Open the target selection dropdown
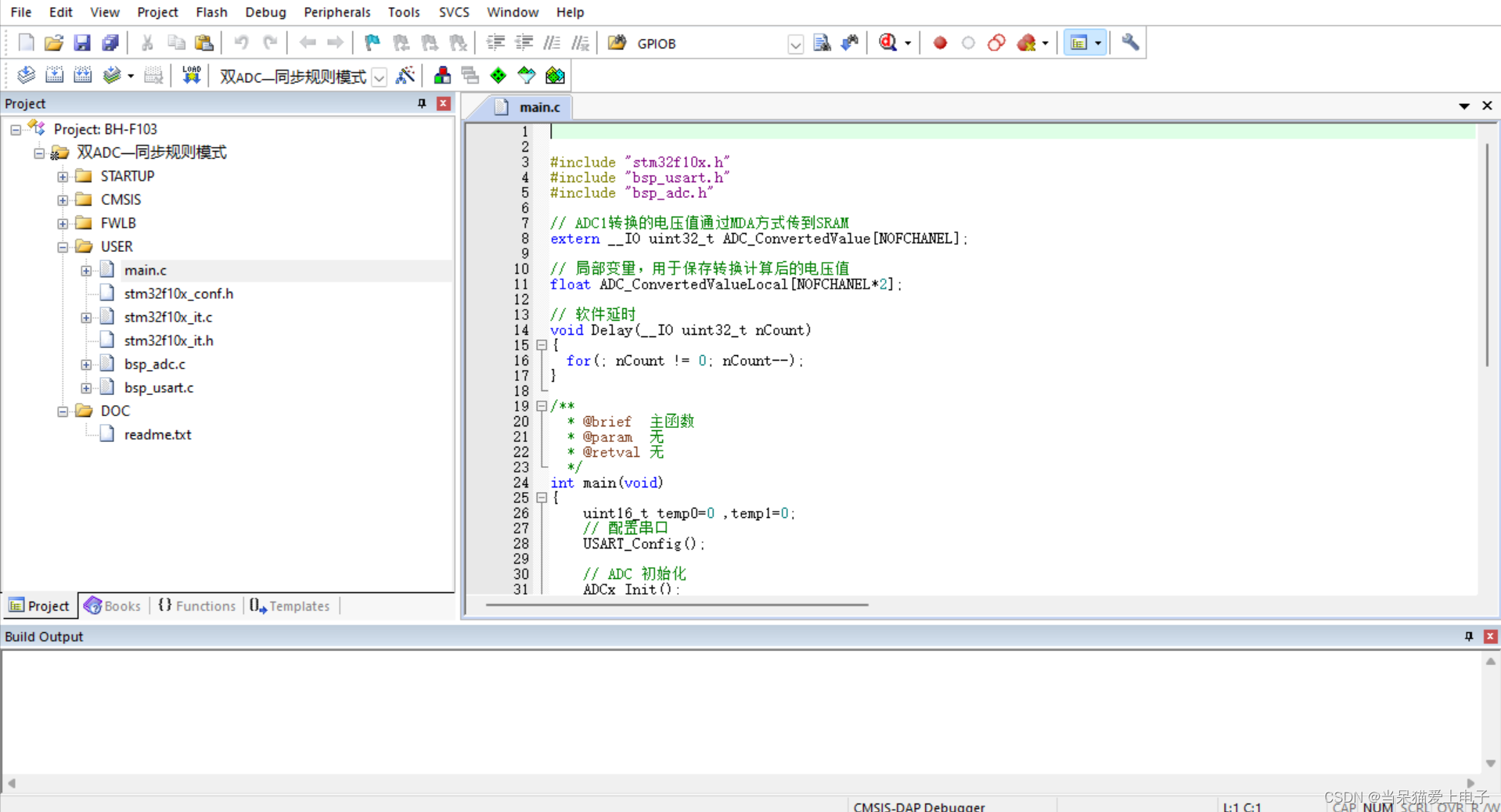Viewport: 1501px width, 812px height. pos(380,77)
